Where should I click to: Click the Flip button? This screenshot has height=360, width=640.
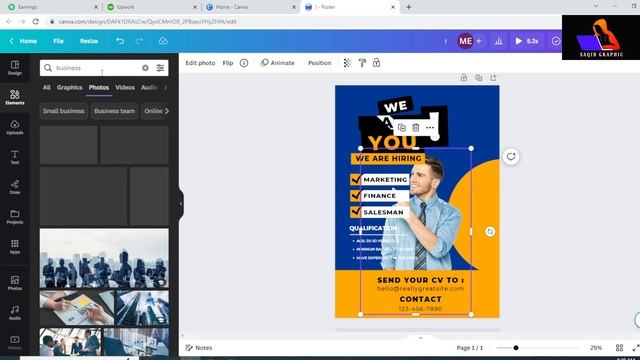[228, 63]
